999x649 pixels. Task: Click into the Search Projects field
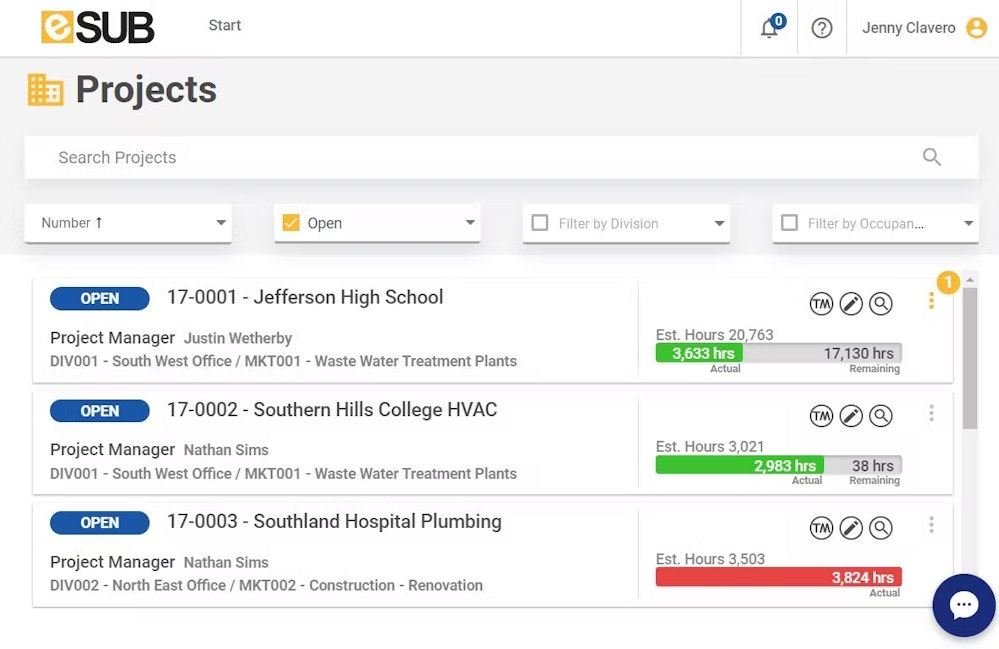tap(480, 157)
